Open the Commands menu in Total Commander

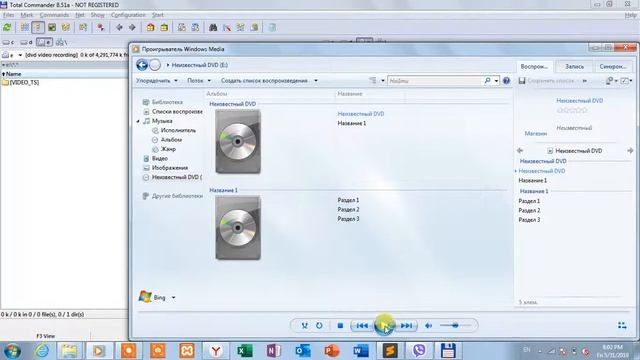point(54,15)
